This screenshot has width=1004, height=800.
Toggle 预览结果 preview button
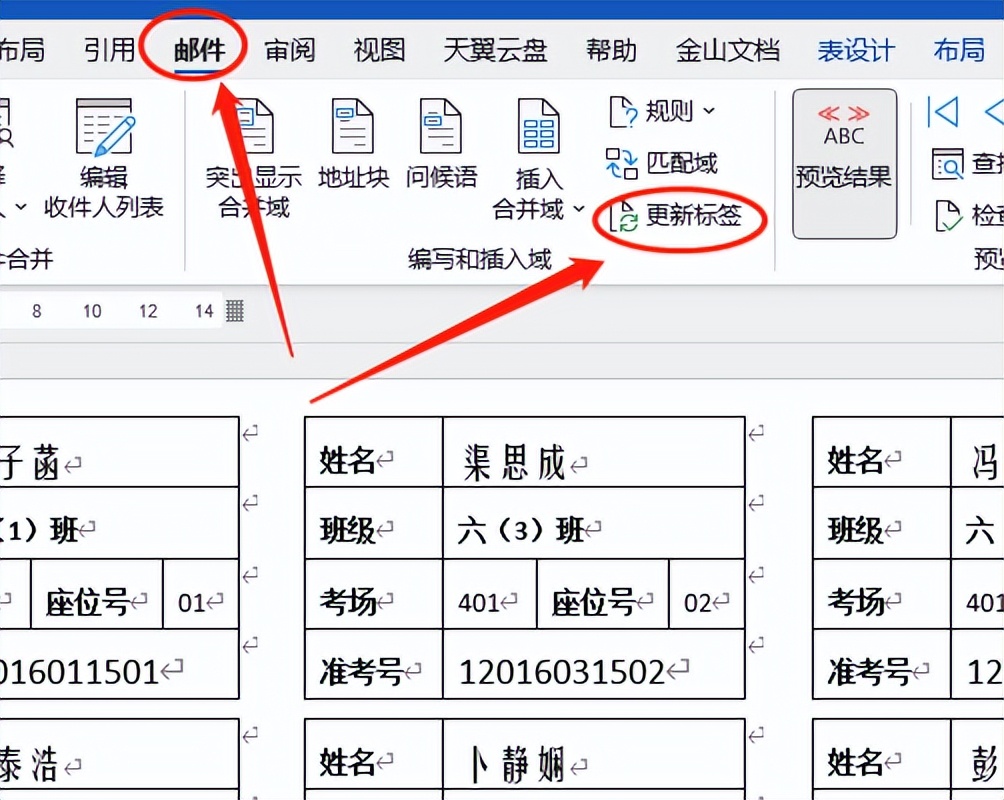point(844,163)
